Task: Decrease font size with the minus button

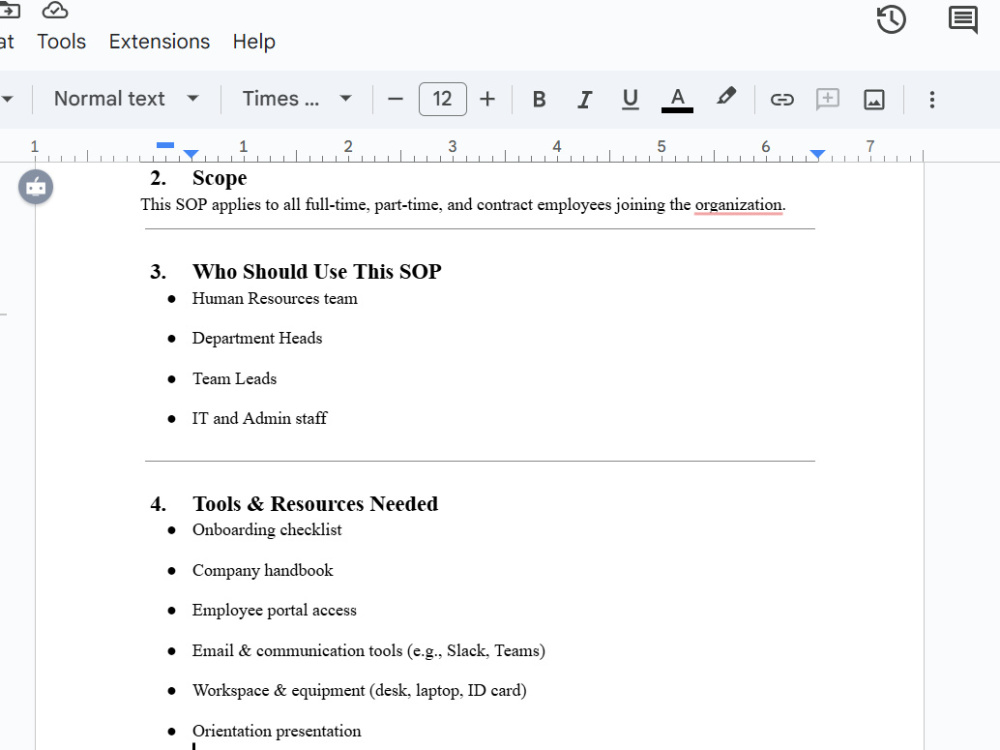Action: (395, 99)
